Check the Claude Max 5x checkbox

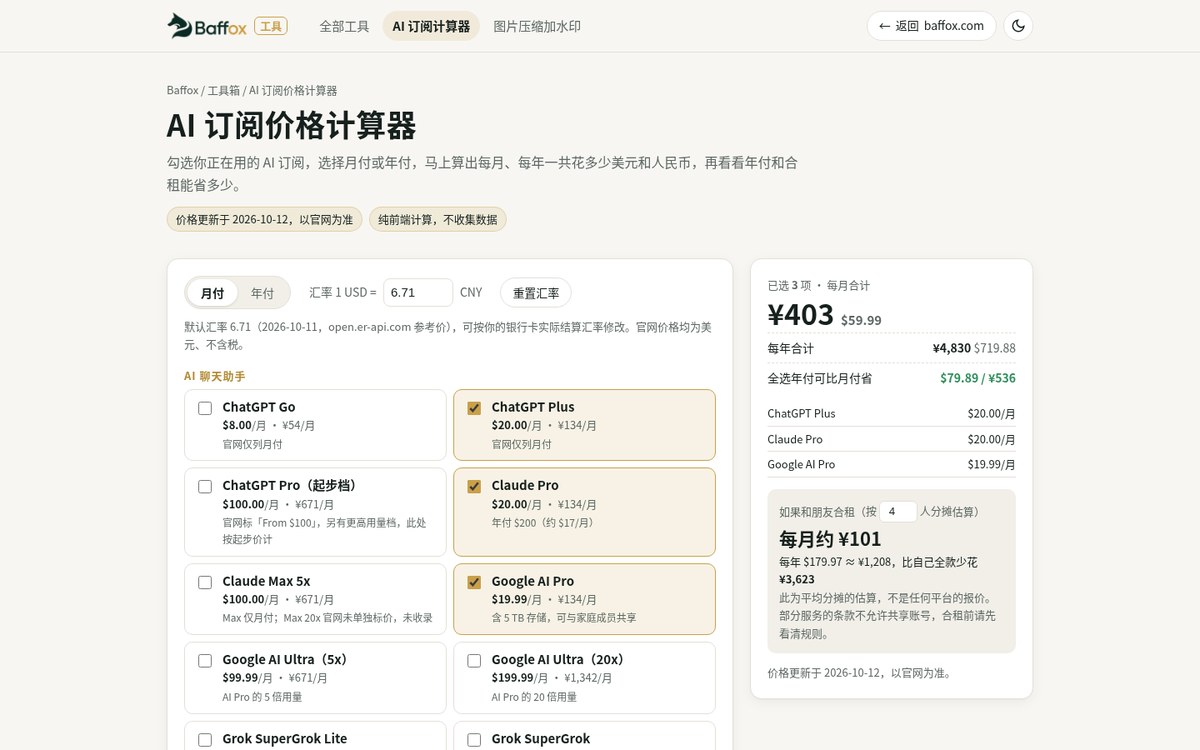coord(205,582)
